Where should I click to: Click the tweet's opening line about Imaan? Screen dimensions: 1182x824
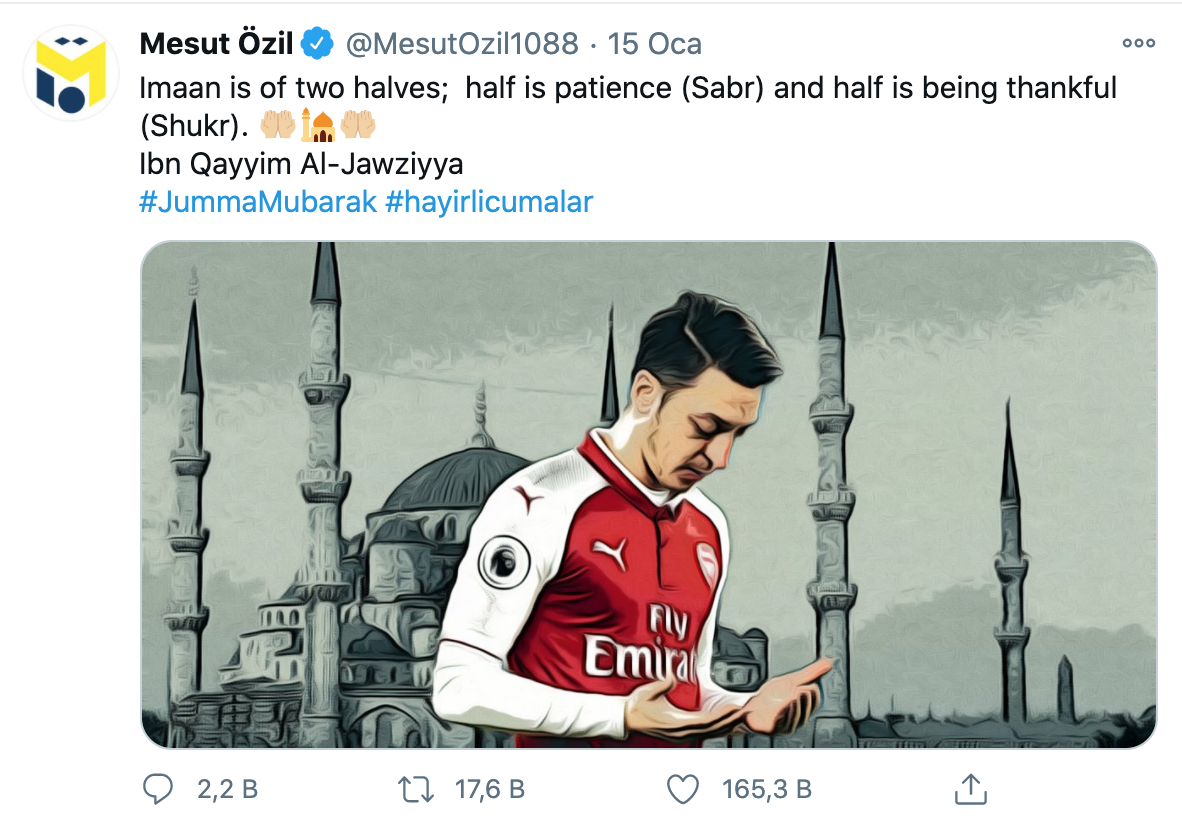pos(627,88)
